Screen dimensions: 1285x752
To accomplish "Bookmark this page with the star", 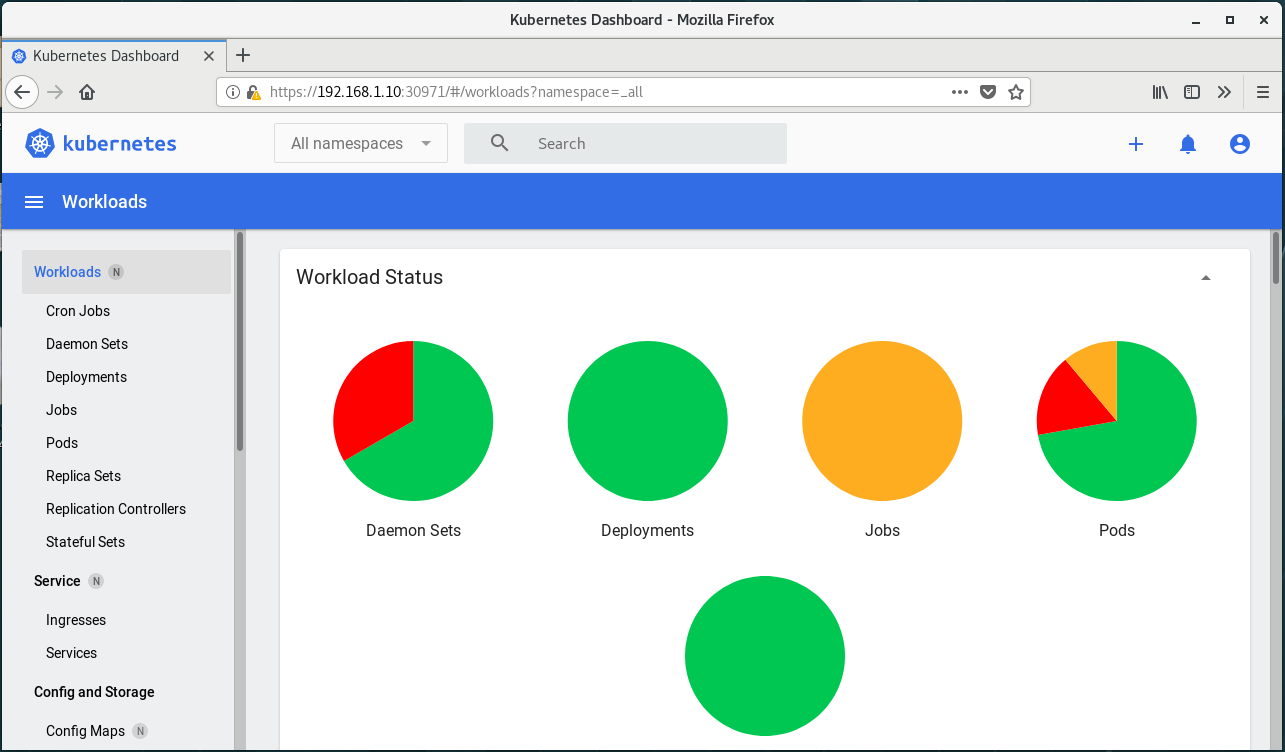I will pos(1016,92).
